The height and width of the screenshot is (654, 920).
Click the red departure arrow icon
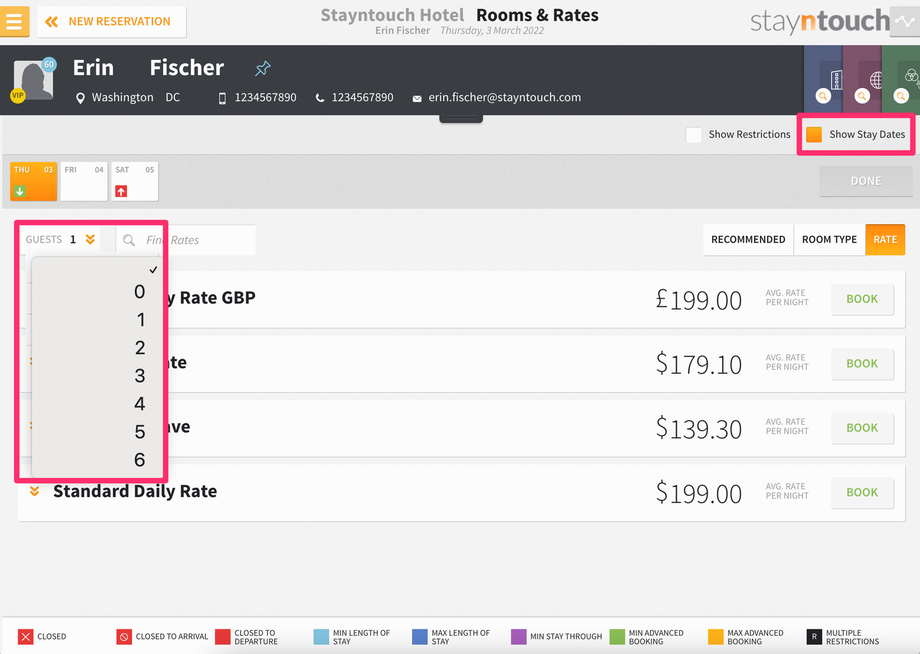point(121,191)
